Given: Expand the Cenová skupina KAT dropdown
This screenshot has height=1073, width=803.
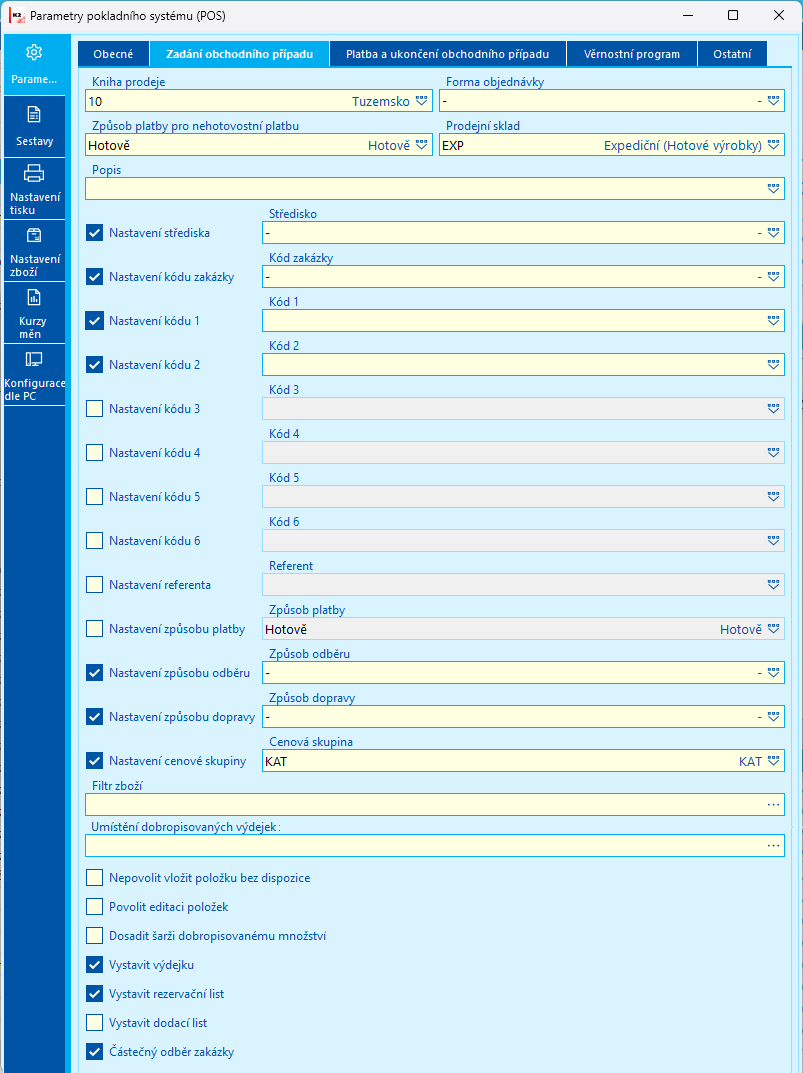Looking at the screenshot, I should click(774, 761).
